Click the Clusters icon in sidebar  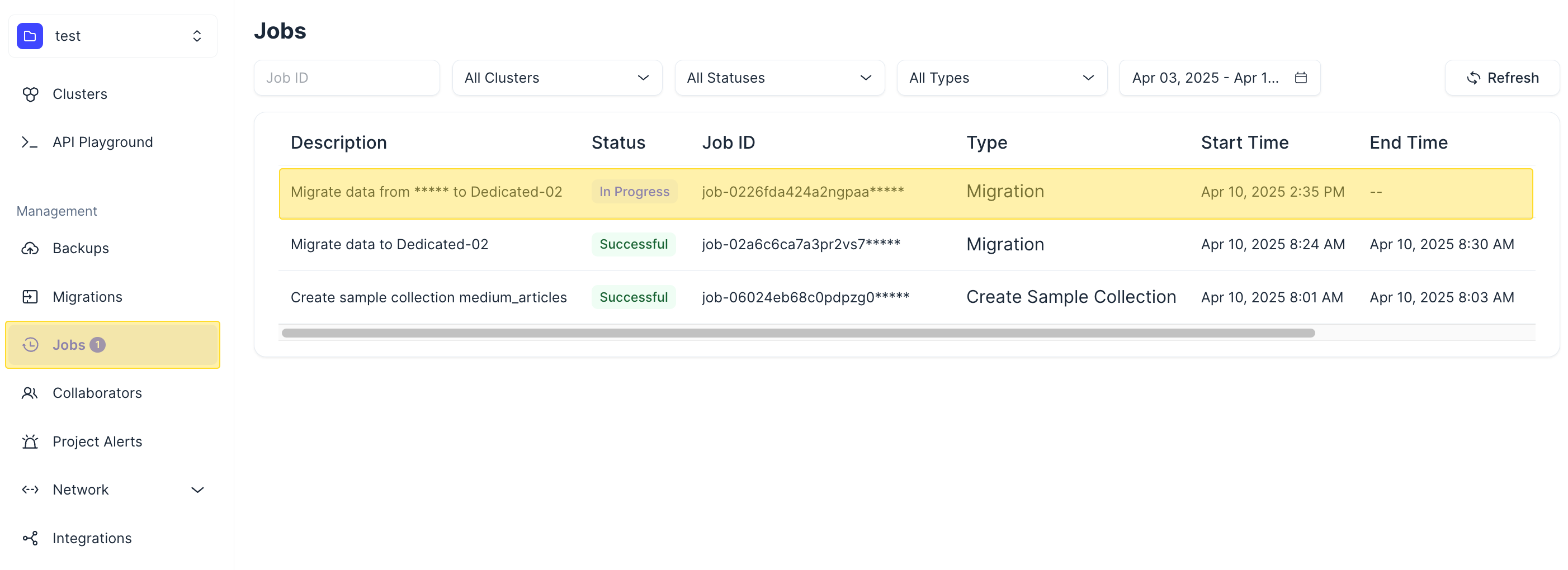coord(30,94)
